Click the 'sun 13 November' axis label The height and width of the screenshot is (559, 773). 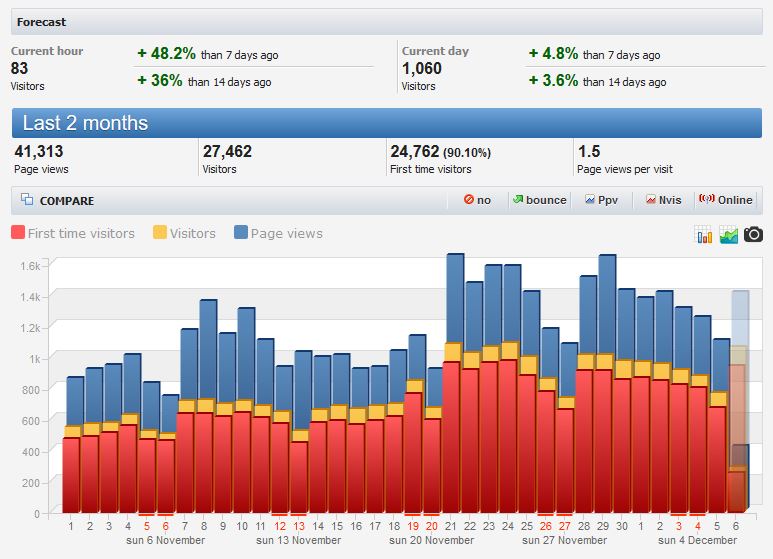(x=299, y=540)
